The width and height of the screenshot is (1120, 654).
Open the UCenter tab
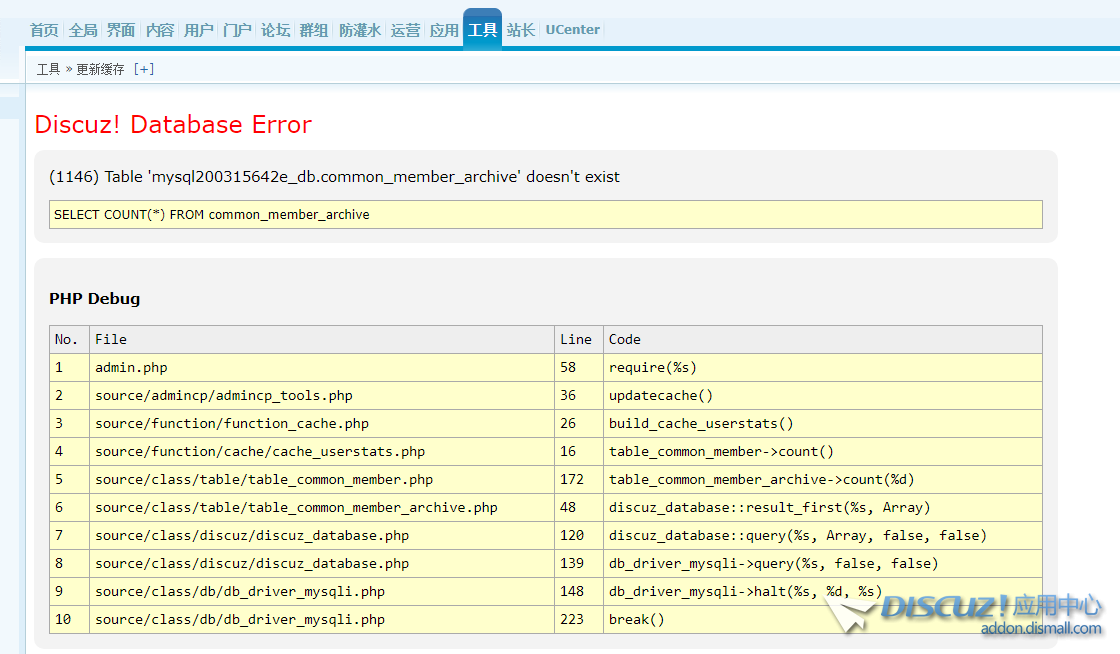(573, 30)
